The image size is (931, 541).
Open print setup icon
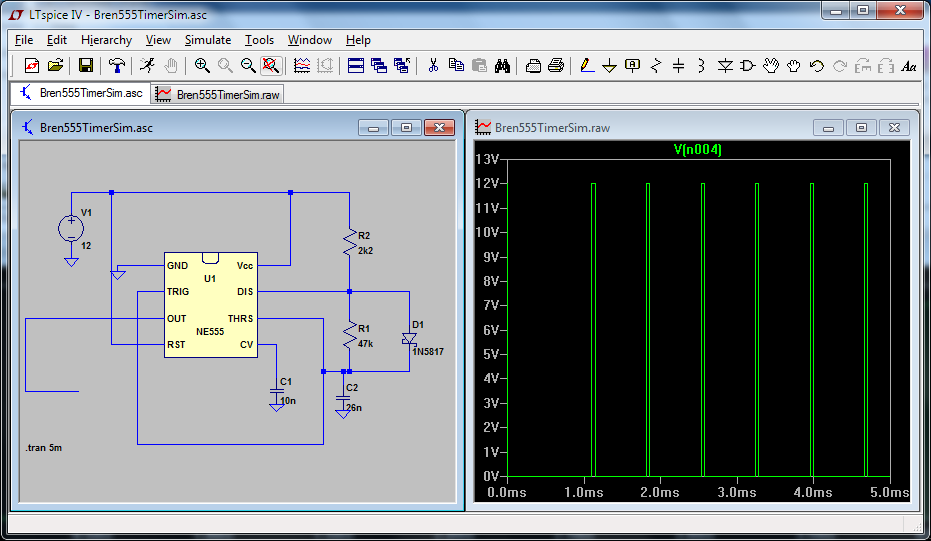(533, 65)
